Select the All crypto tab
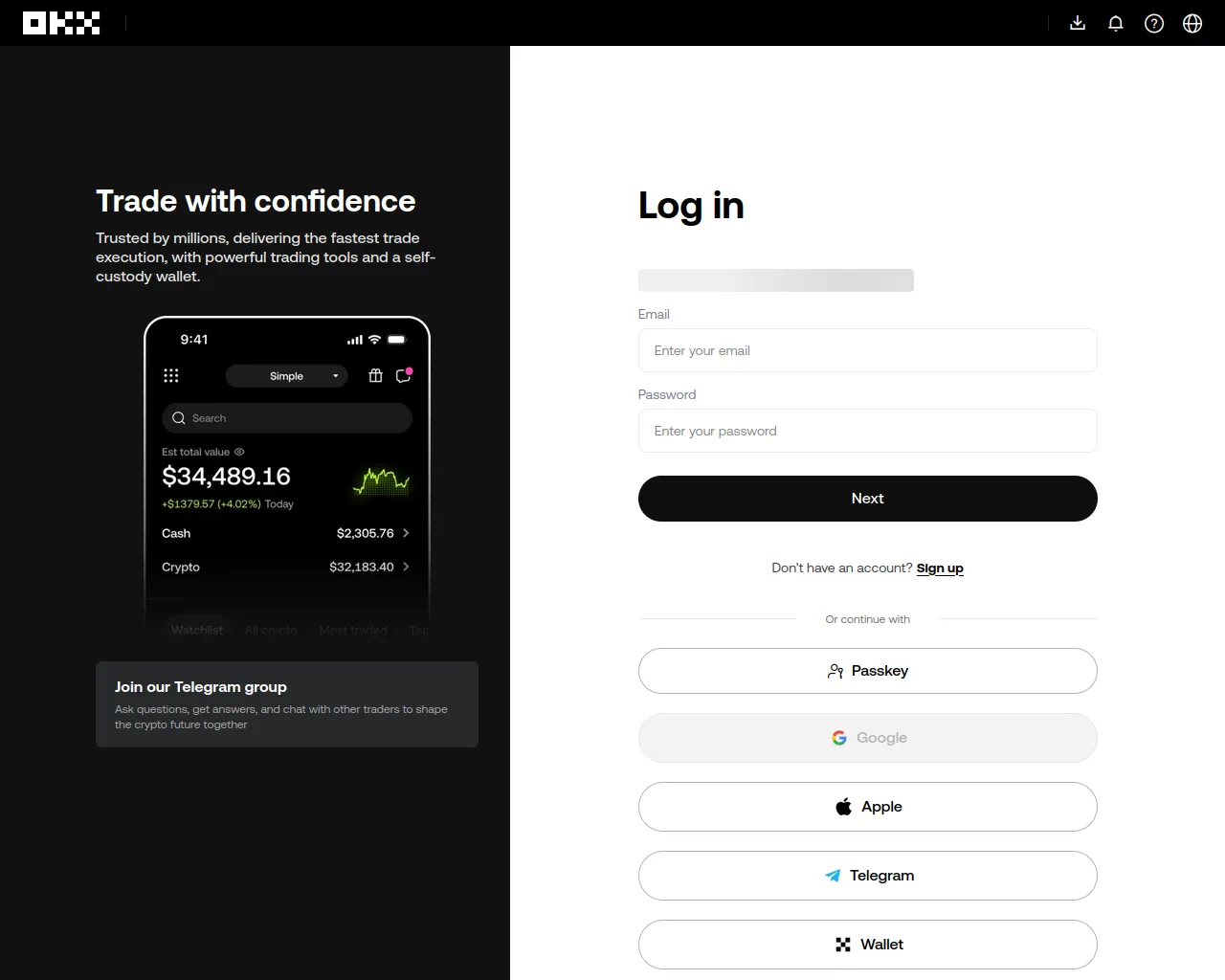Viewport: 1225px width, 980px height. (x=271, y=630)
